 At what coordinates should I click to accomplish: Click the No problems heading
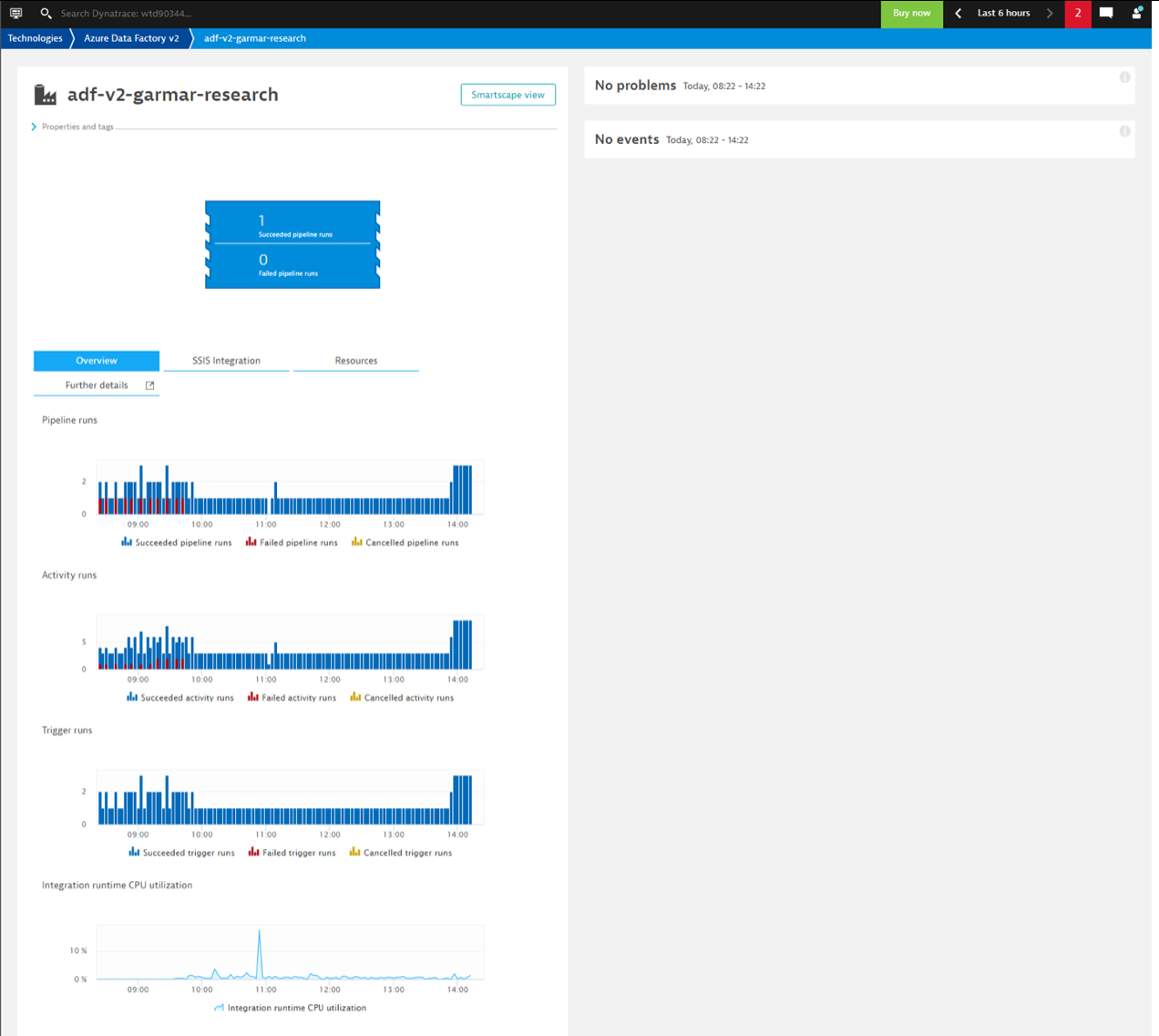point(635,85)
